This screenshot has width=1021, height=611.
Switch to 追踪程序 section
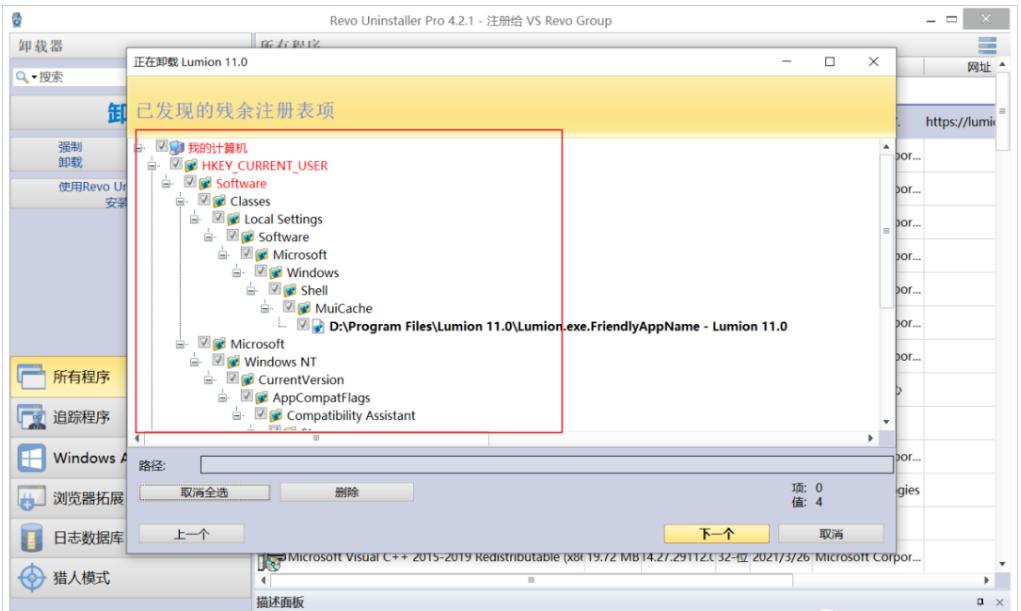[x=68, y=417]
